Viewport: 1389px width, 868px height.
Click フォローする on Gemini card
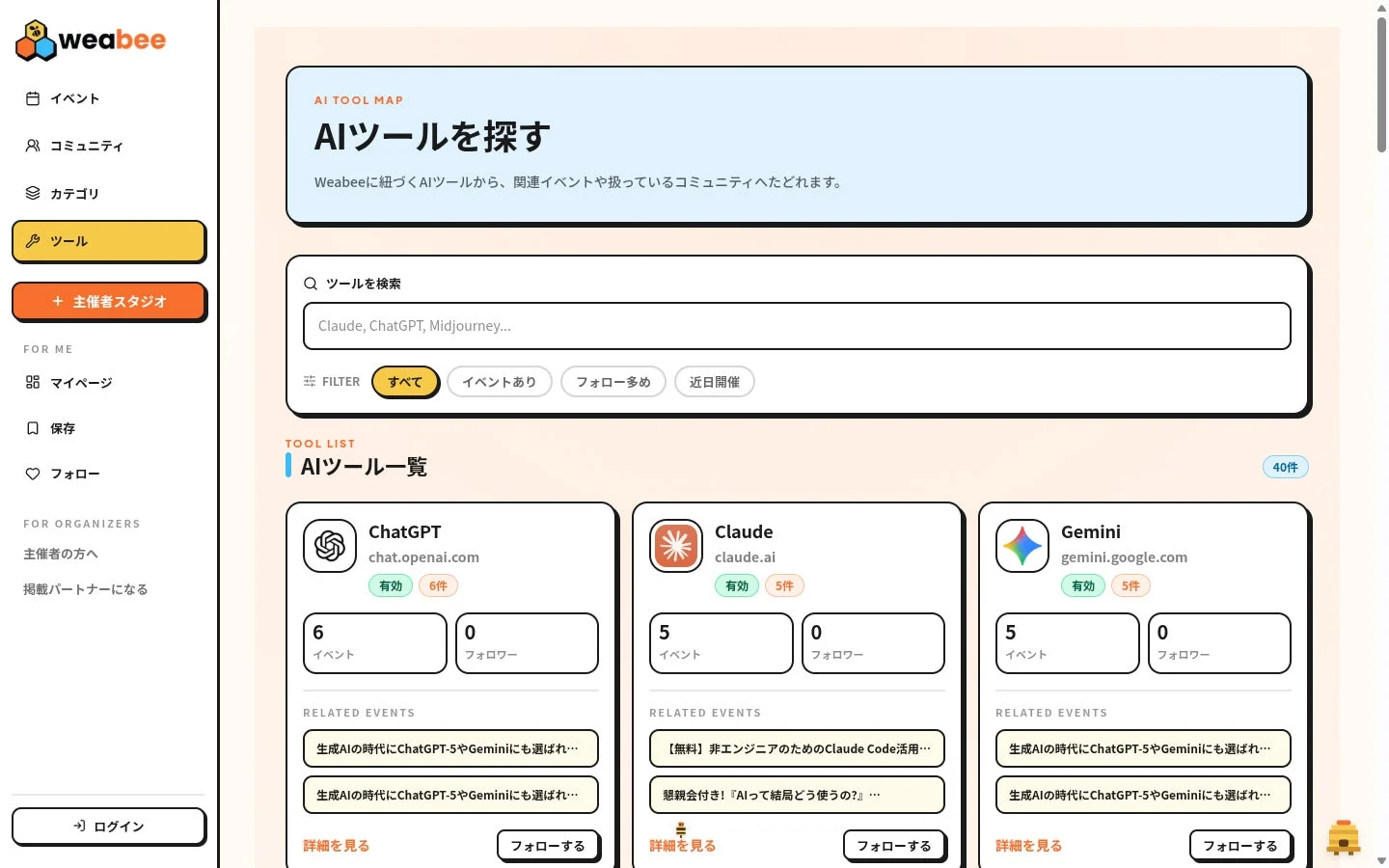tap(1240, 846)
